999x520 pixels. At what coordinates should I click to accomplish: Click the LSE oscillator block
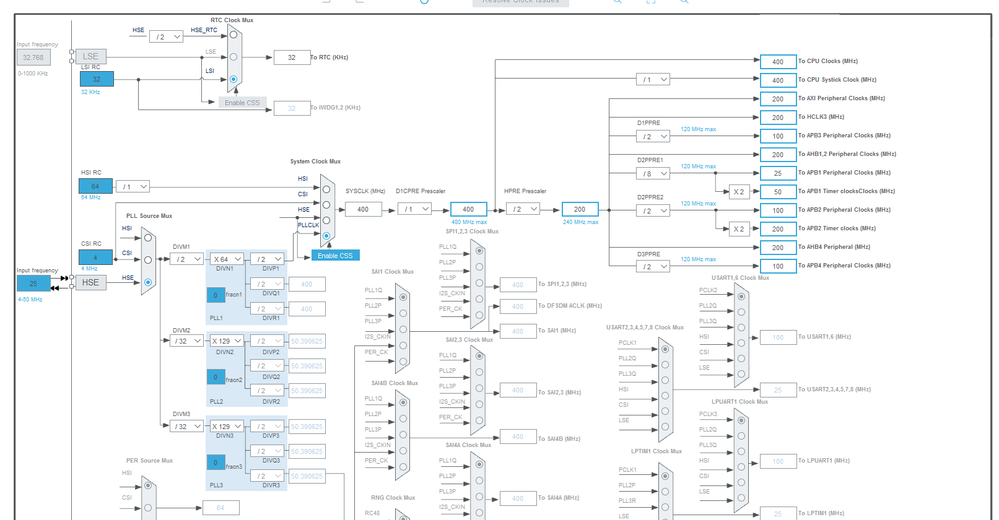pos(90,56)
